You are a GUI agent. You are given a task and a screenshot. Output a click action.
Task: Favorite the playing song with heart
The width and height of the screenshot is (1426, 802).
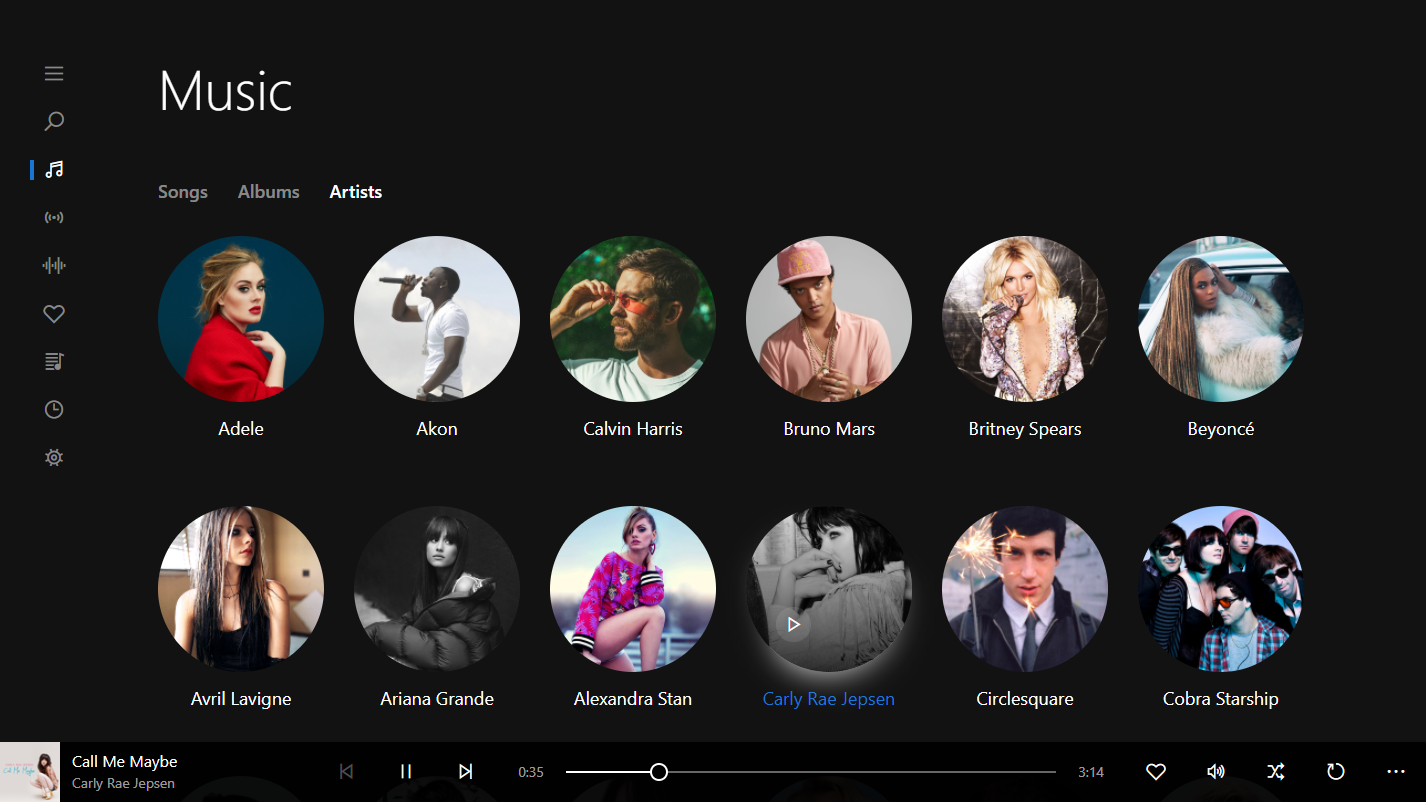click(1156, 771)
